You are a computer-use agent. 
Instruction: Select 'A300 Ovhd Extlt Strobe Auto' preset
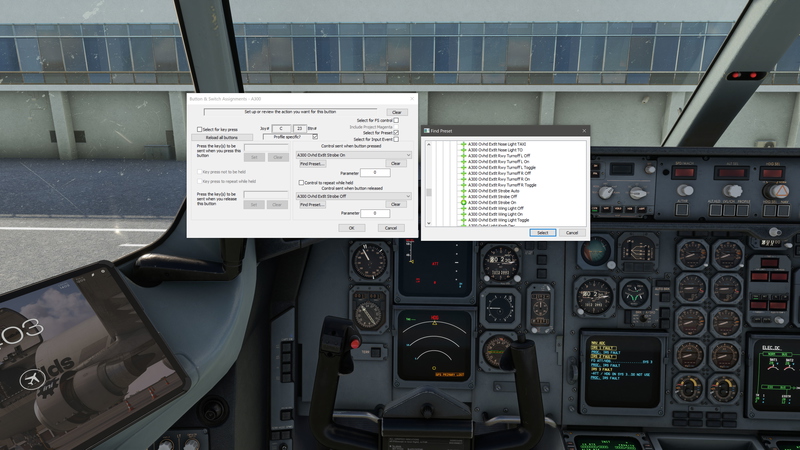point(493,191)
